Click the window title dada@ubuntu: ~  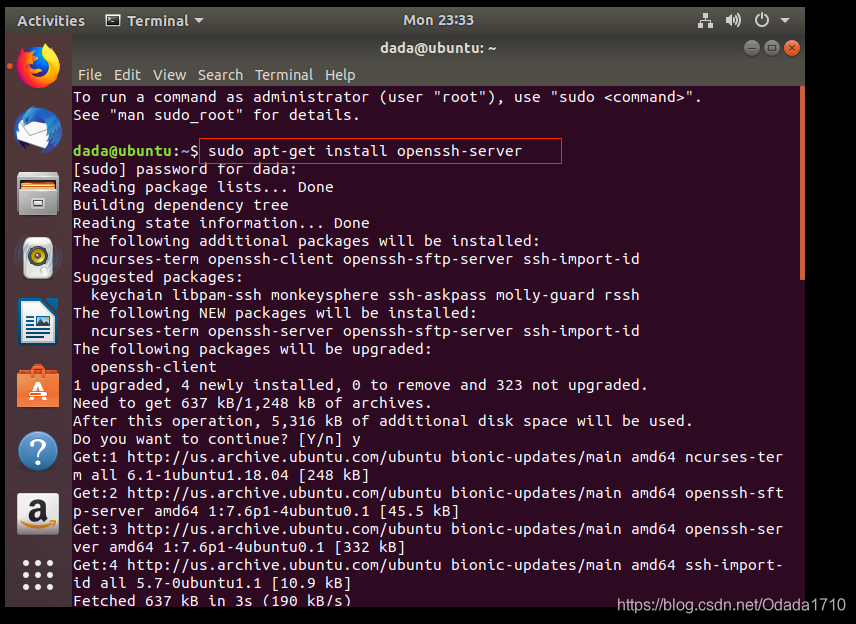coord(438,48)
